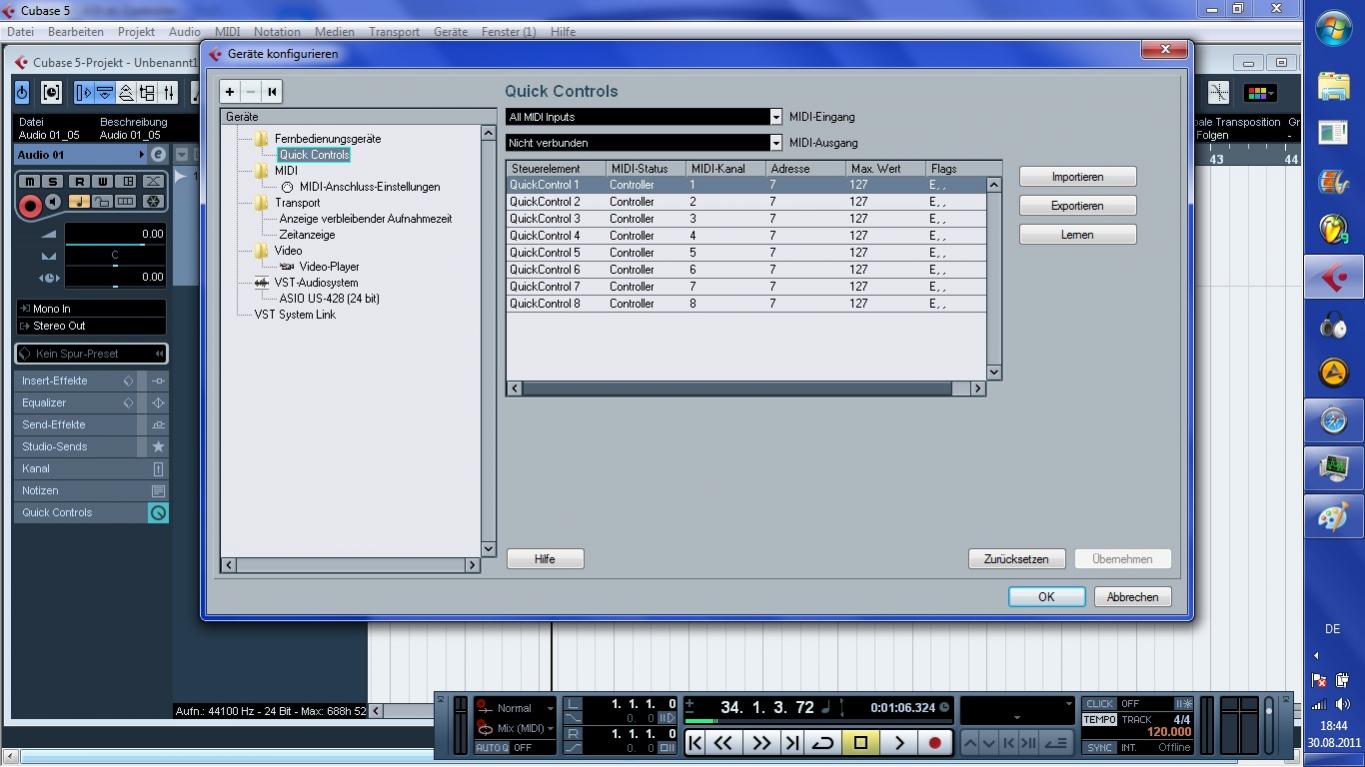Toggle the metronome CLICK button
The image size is (1365, 767).
tap(1100, 704)
